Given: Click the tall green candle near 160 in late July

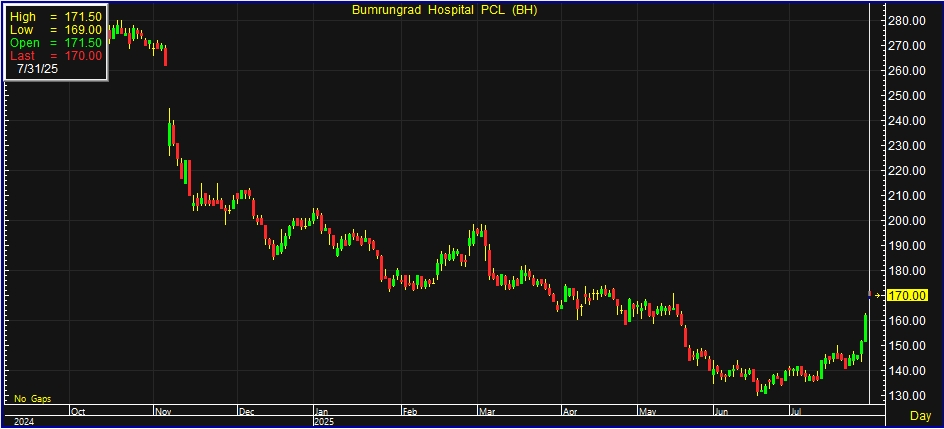Looking at the screenshot, I should pyautogui.click(x=866, y=327).
